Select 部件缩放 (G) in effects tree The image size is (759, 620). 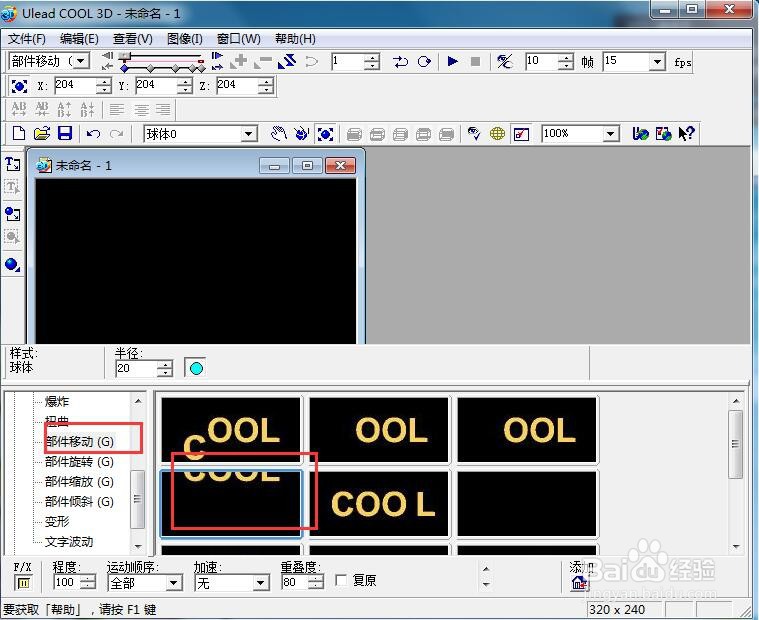pos(80,482)
